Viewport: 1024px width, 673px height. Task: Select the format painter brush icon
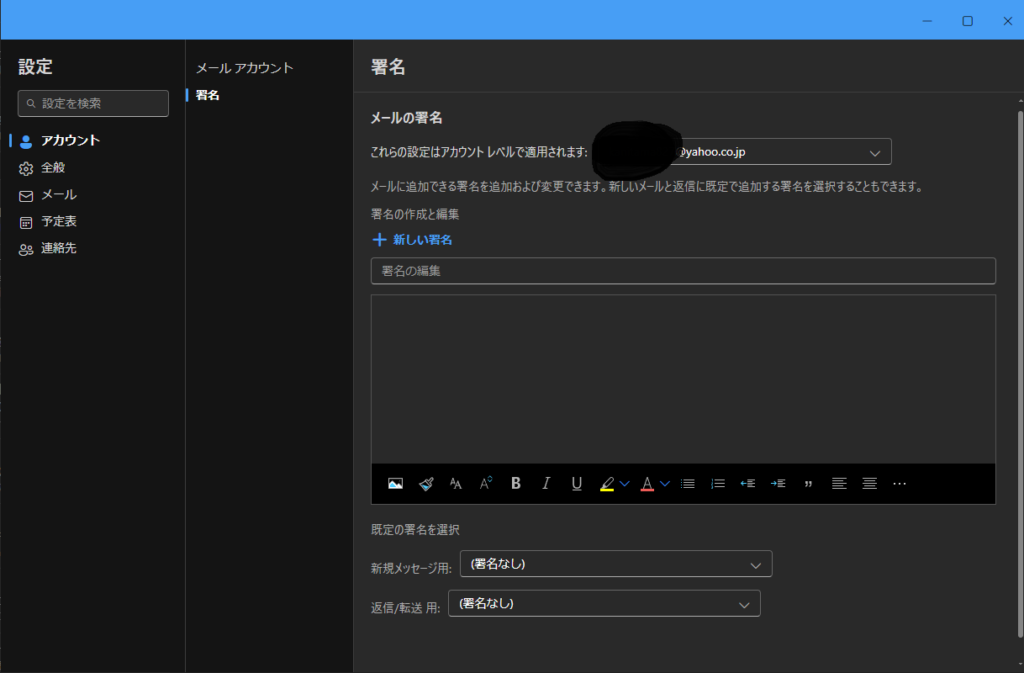(426, 484)
